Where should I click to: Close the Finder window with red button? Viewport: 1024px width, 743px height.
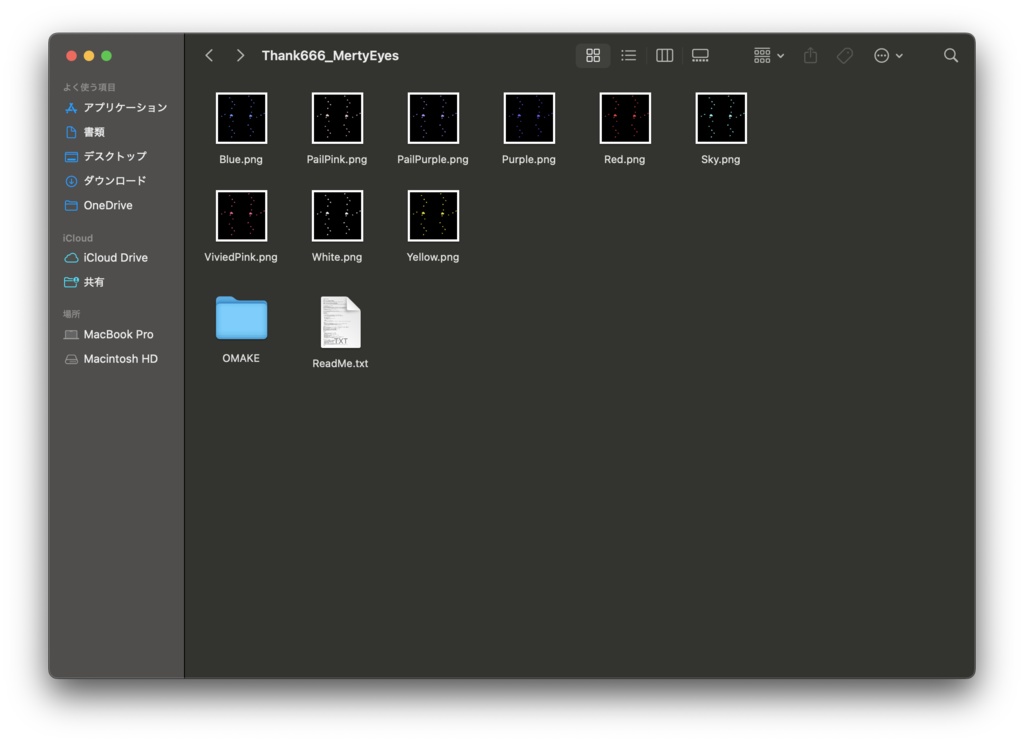72,56
